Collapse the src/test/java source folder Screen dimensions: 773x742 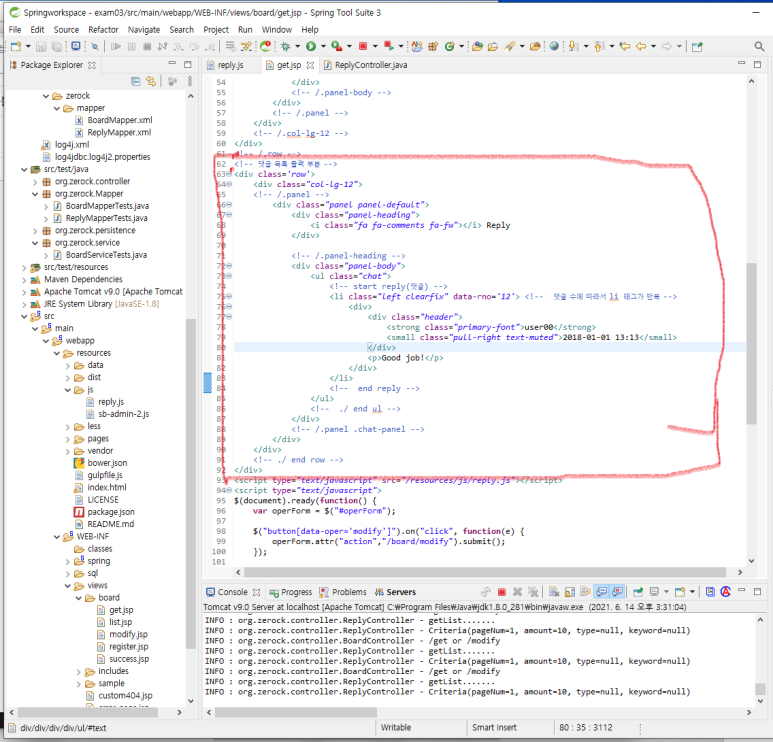24,170
